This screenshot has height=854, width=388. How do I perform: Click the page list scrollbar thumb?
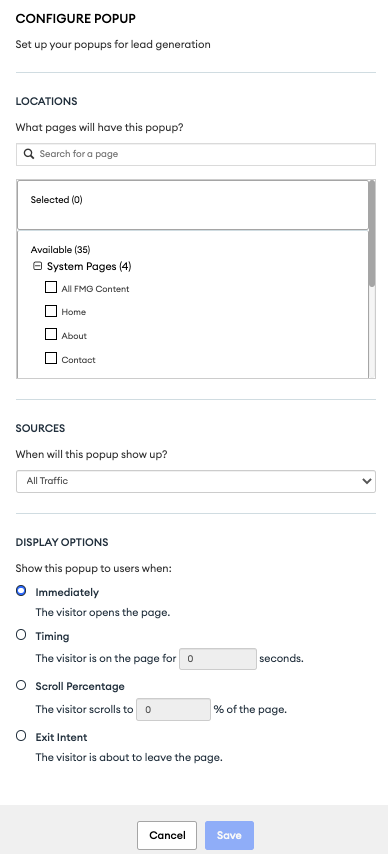[372, 233]
